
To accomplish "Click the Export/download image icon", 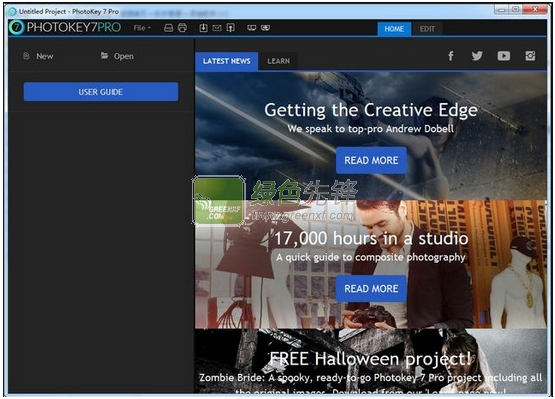I will point(203,28).
